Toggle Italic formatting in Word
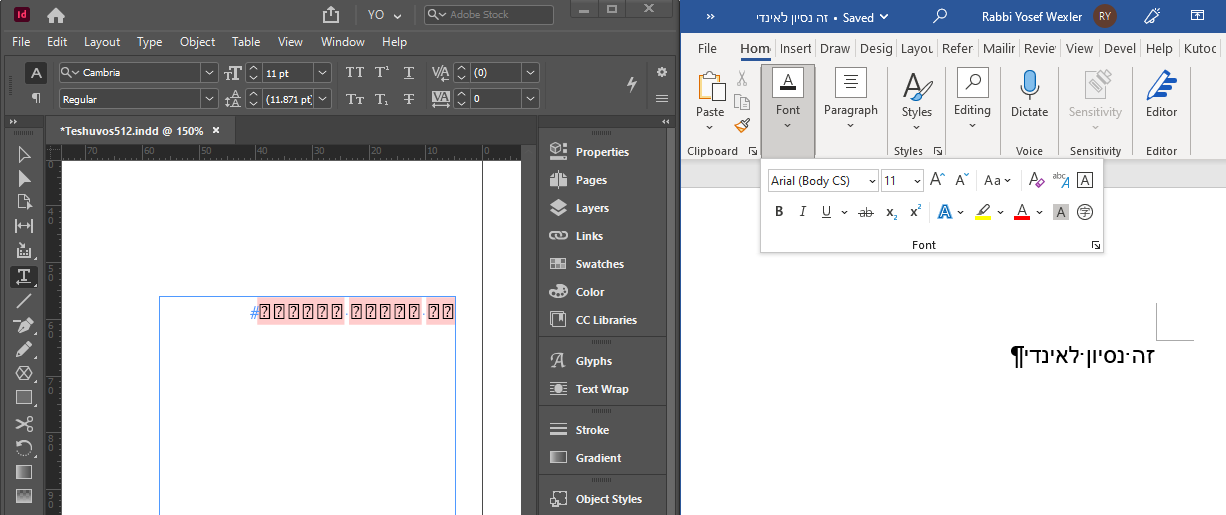Image resolution: width=1226 pixels, height=515 pixels. (x=802, y=212)
